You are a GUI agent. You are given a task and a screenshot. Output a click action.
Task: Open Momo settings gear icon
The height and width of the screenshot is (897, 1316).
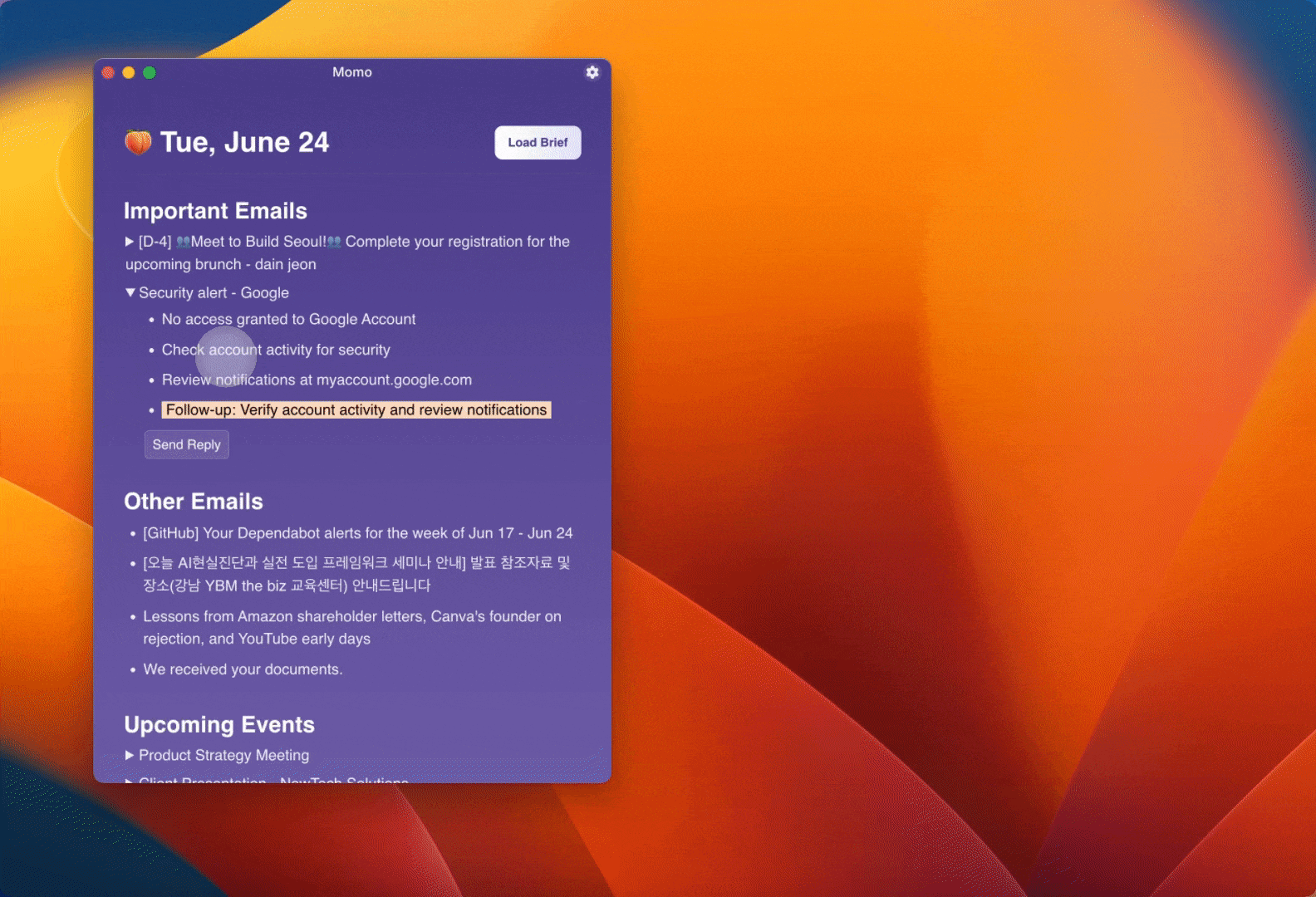coord(592,72)
